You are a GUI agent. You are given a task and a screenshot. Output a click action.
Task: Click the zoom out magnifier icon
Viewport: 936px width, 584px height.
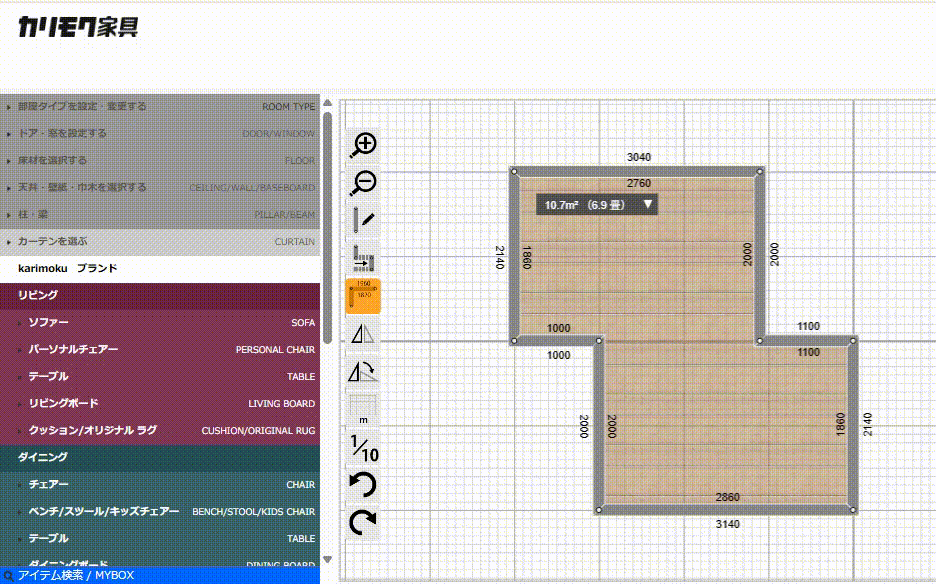pyautogui.click(x=364, y=183)
